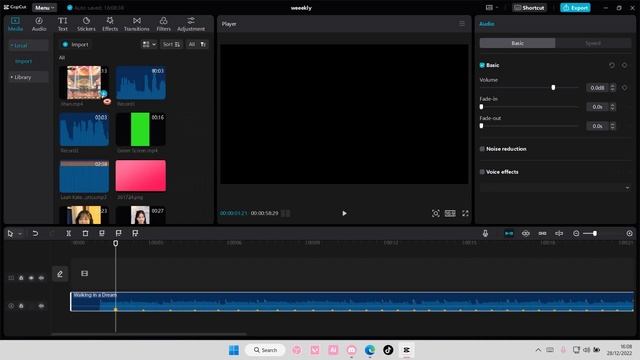Image resolution: width=640 pixels, height=360 pixels.
Task: Undo the last action in timeline toolbar
Action: [x=35, y=233]
